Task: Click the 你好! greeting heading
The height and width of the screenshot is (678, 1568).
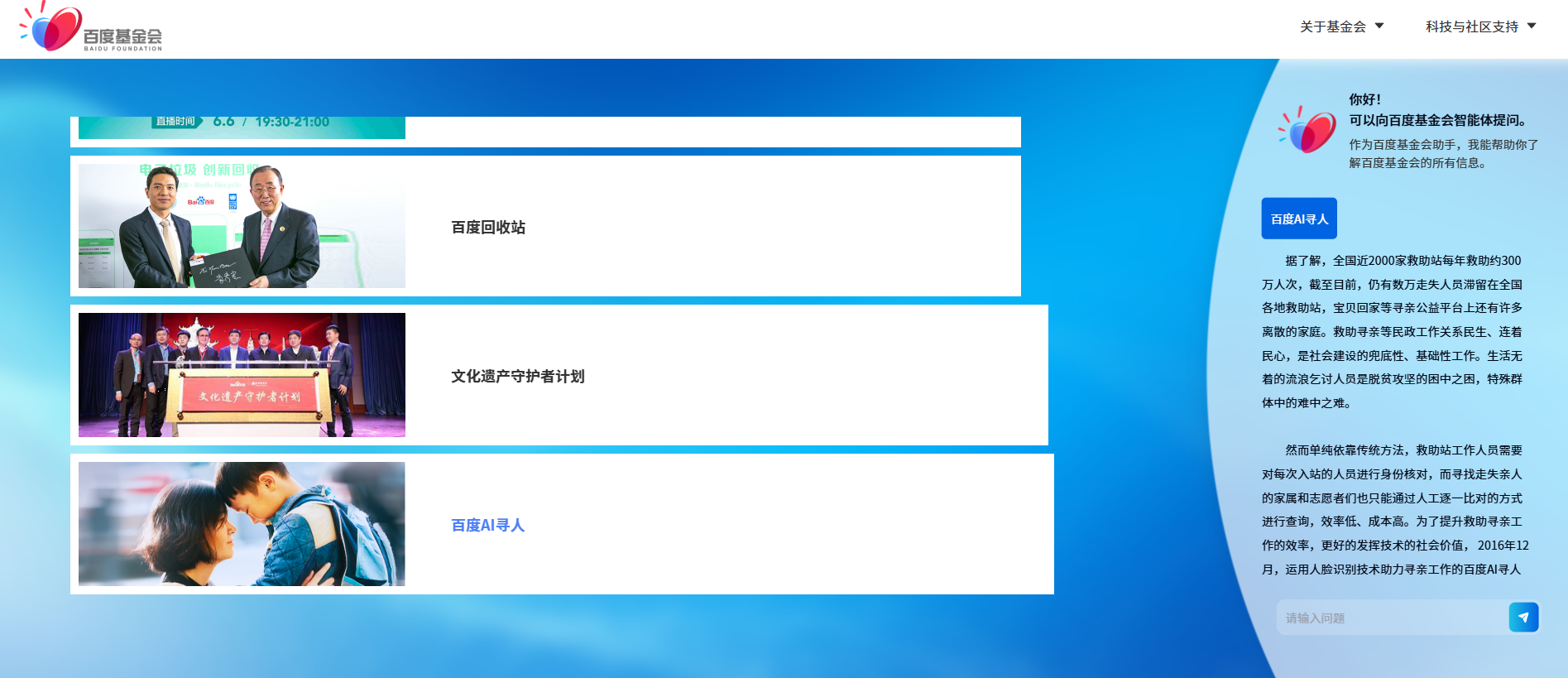Action: [1365, 99]
